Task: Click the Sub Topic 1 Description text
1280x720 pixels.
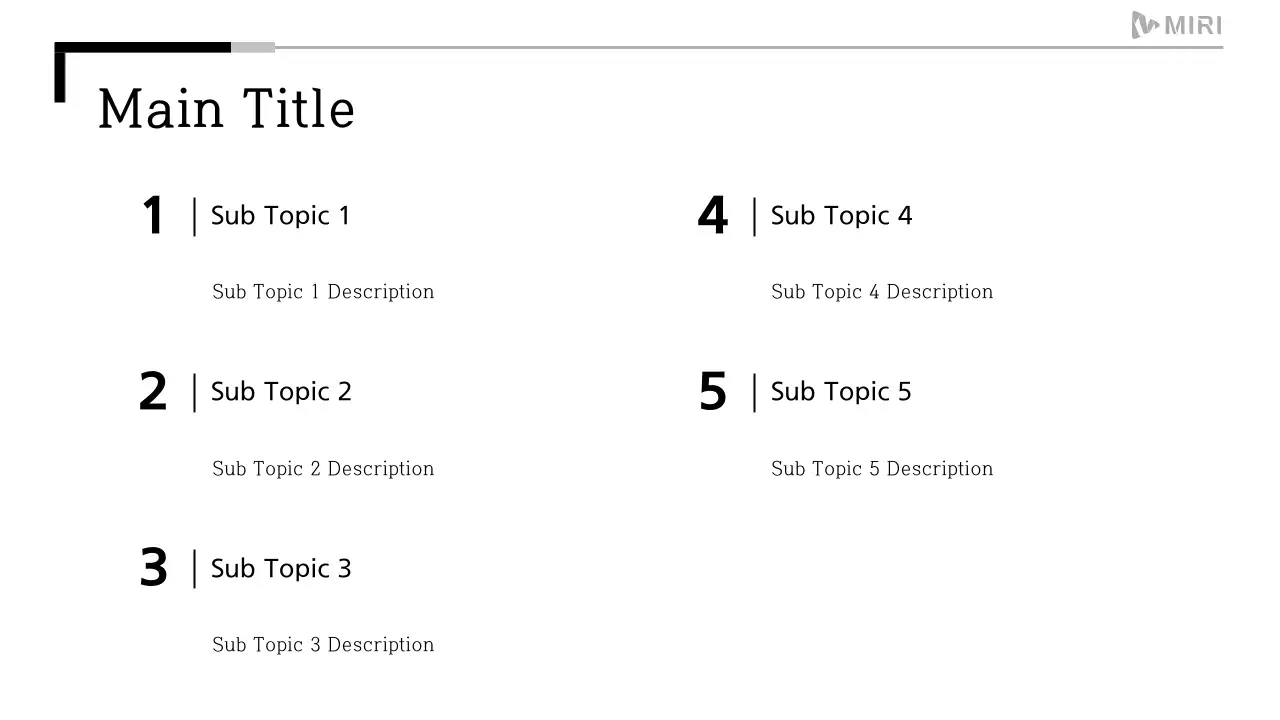Action: (x=323, y=292)
